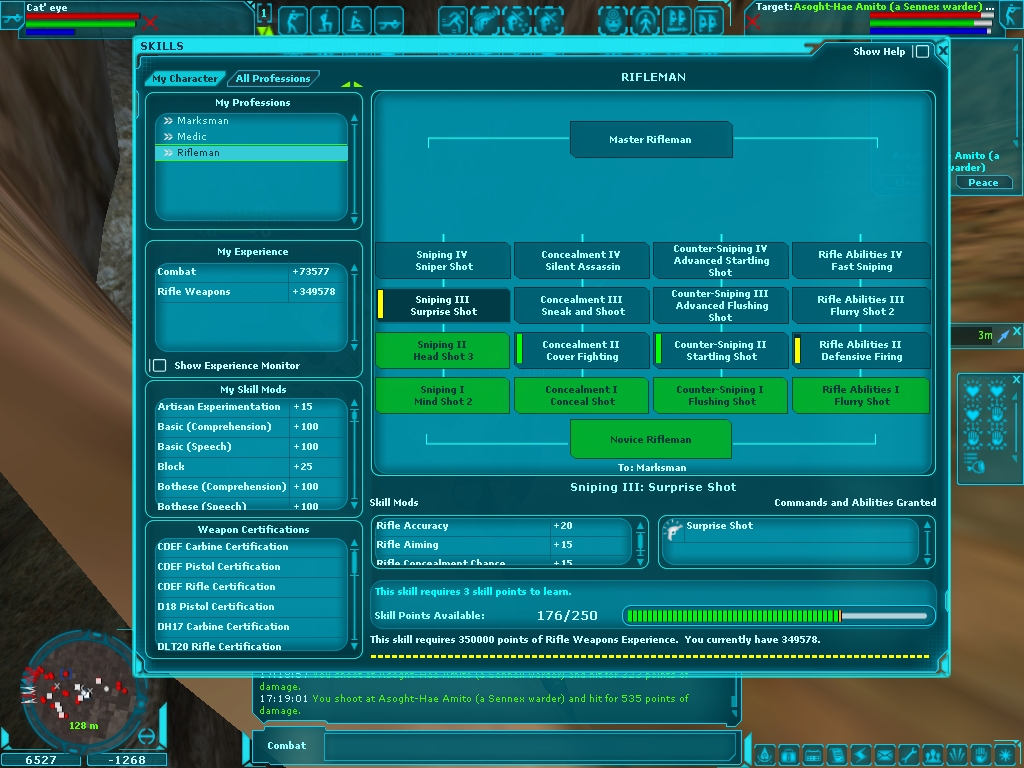Click the lightning bolt icon

point(860,754)
